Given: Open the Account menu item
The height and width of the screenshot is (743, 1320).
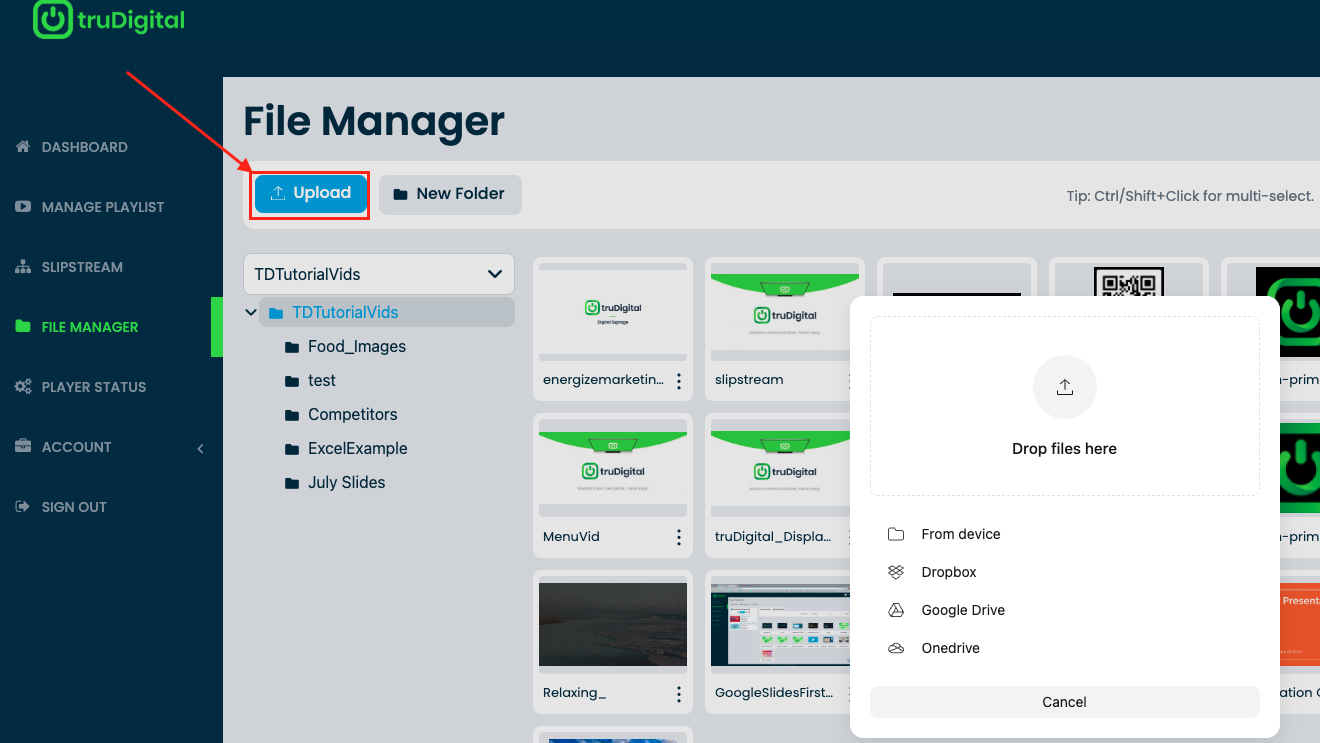Looking at the screenshot, I should (76, 447).
